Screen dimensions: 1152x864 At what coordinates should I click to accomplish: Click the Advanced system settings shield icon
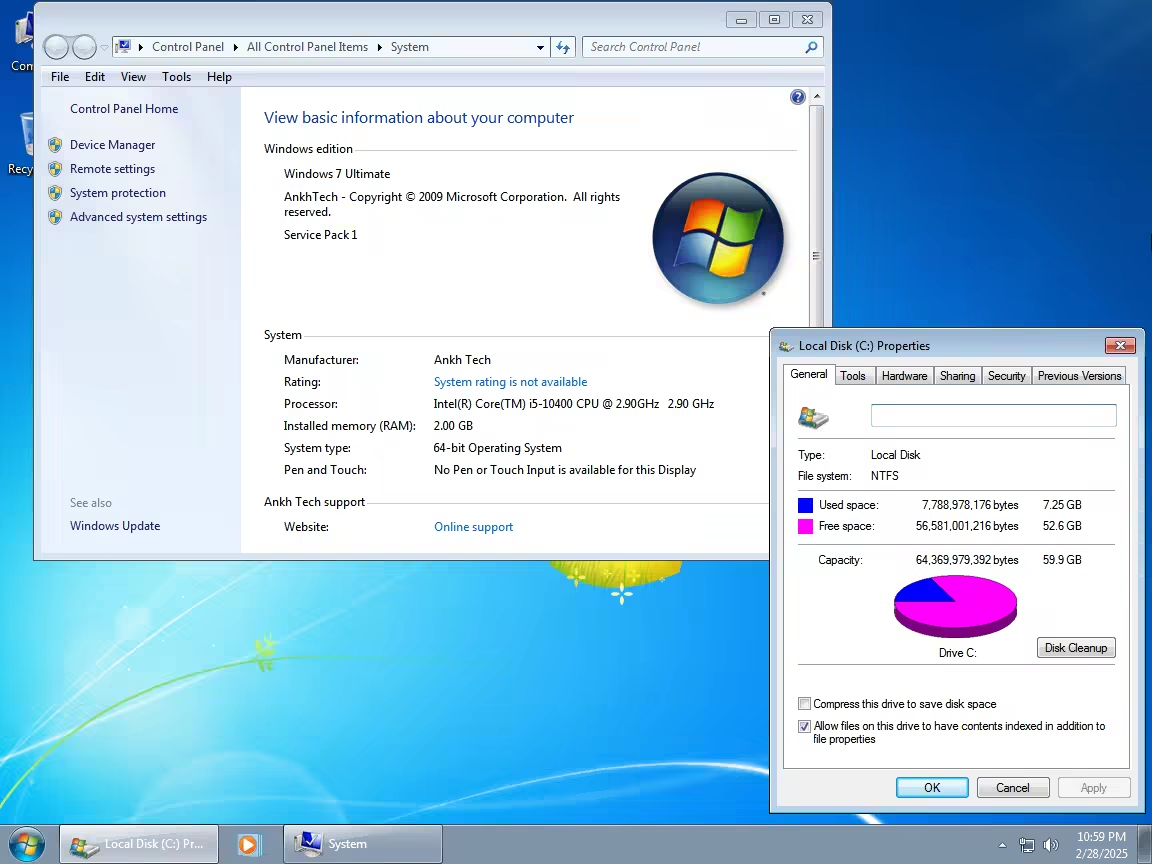coord(55,217)
